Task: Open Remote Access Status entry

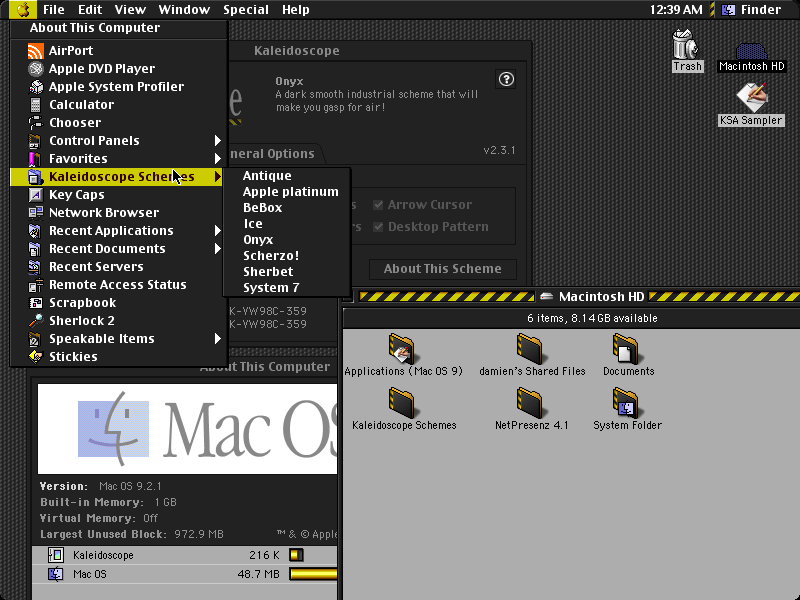Action: pos(118,285)
